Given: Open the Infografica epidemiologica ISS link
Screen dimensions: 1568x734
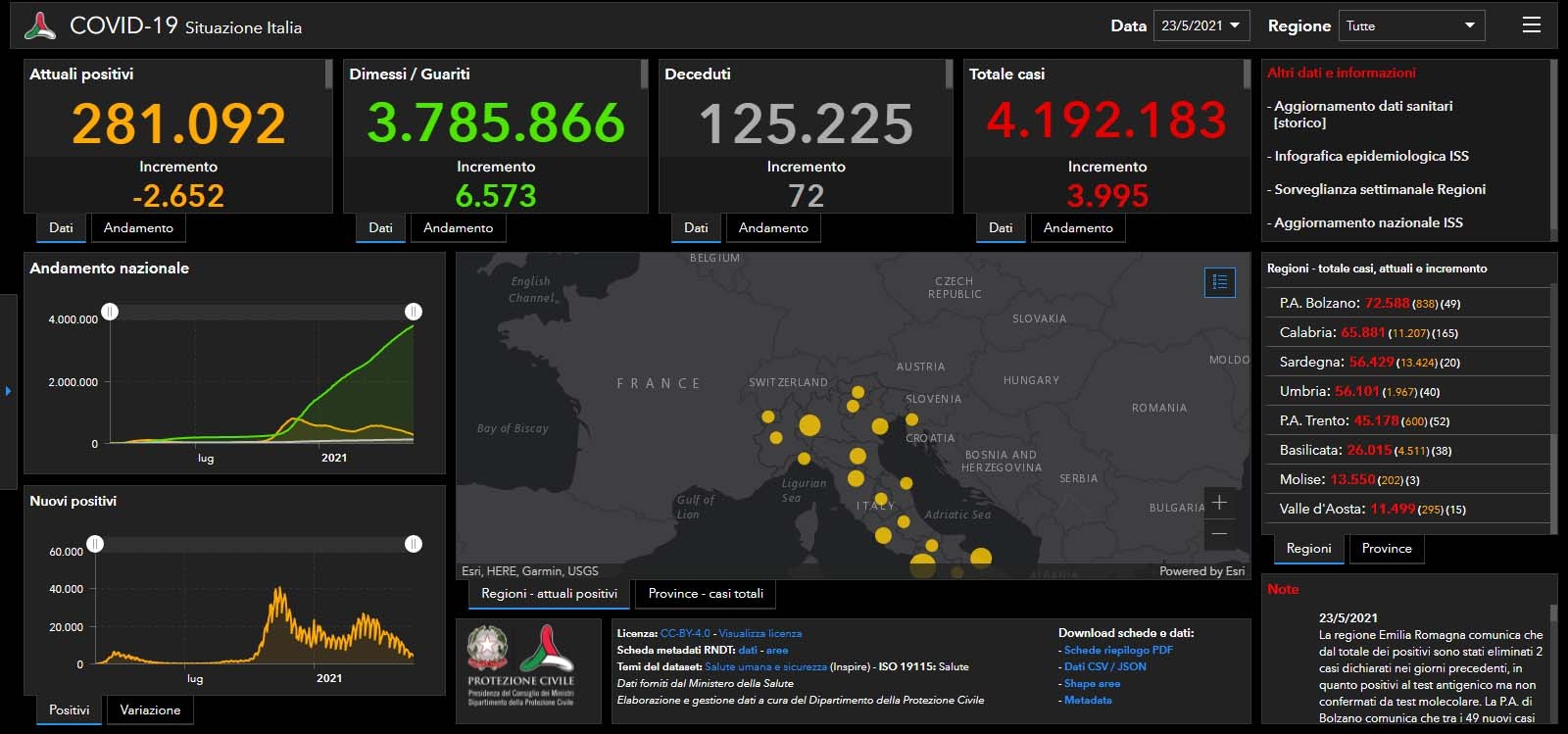Looking at the screenshot, I should click(x=1371, y=156).
